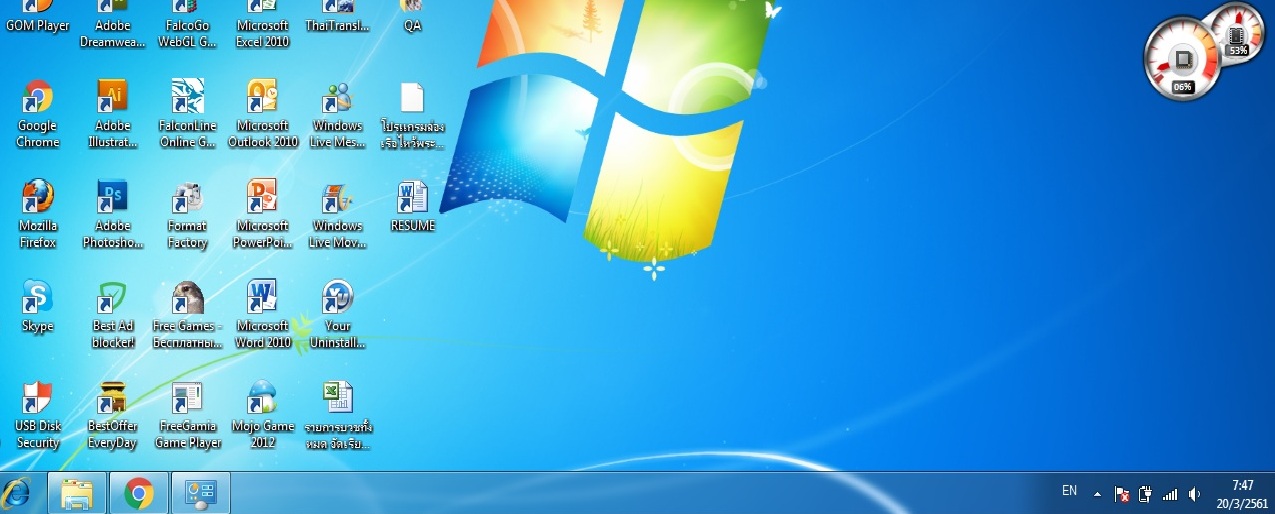Viewport: 1275px width, 514px height.
Task: Click the CPU meter gadget showing 06%
Action: point(1183,60)
